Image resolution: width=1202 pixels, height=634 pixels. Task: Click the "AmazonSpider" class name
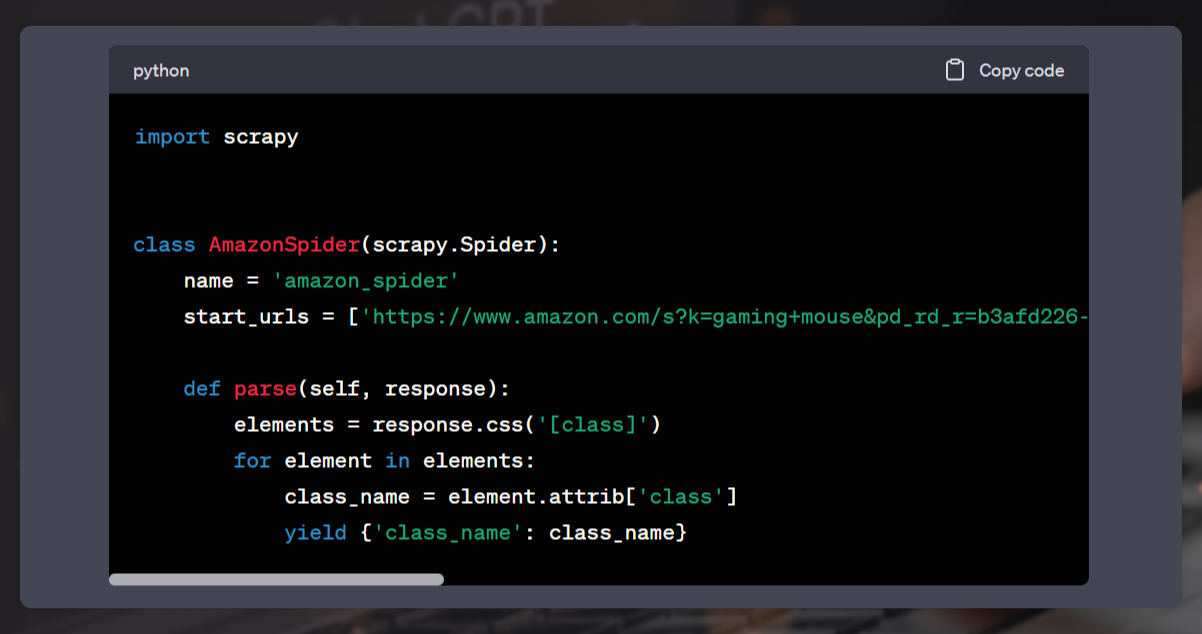tap(284, 245)
